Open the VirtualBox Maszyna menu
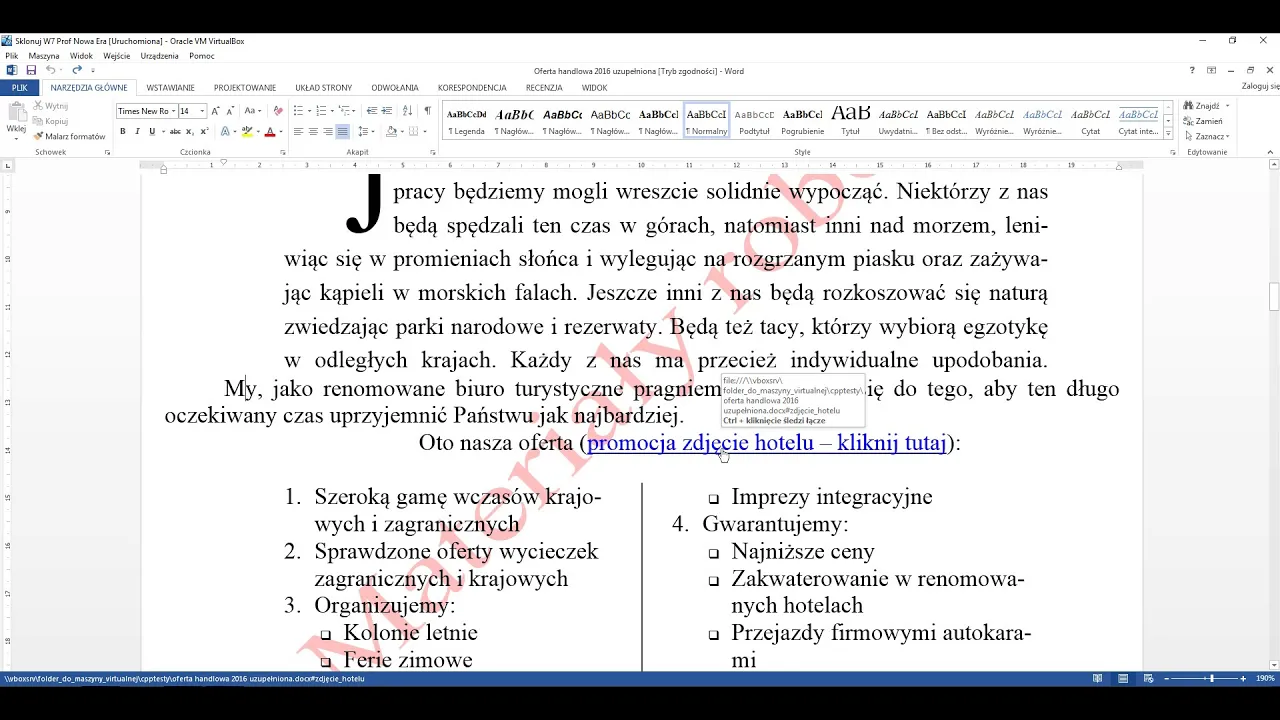 pos(44,56)
